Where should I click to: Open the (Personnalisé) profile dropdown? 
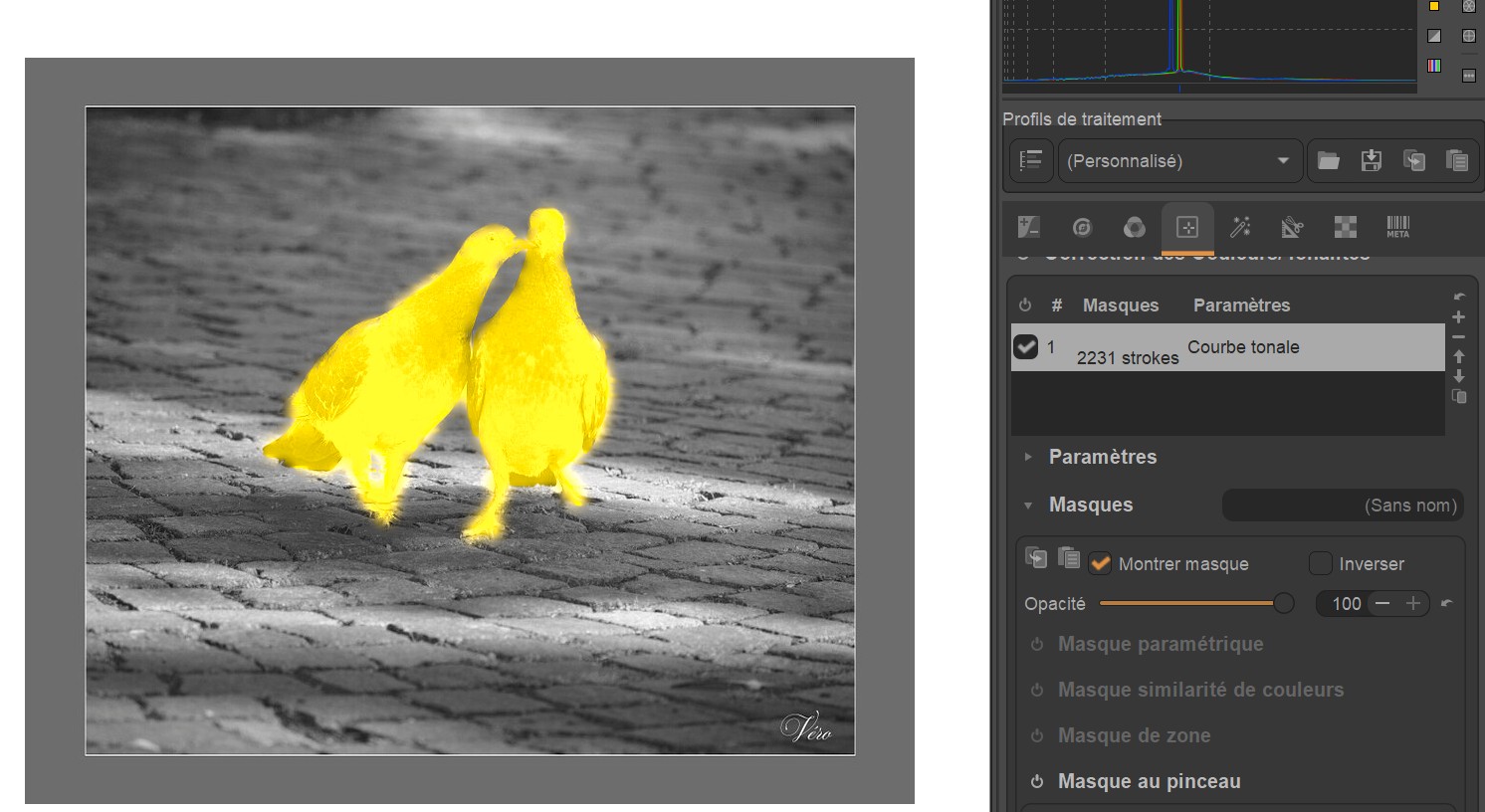tap(1179, 161)
